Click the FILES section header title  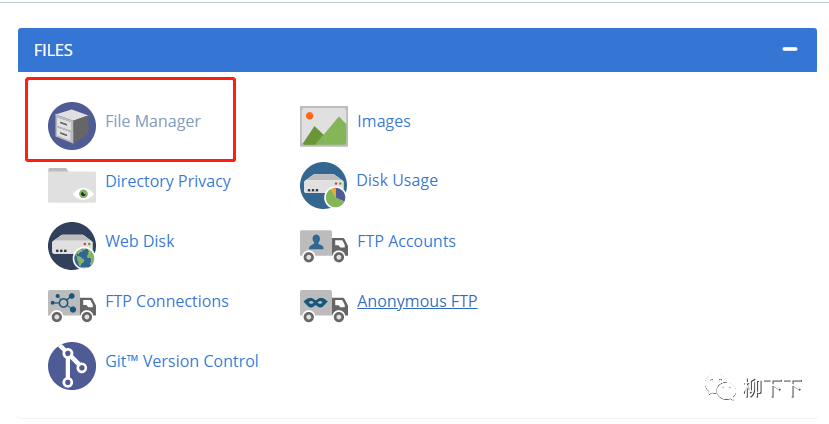click(x=53, y=50)
